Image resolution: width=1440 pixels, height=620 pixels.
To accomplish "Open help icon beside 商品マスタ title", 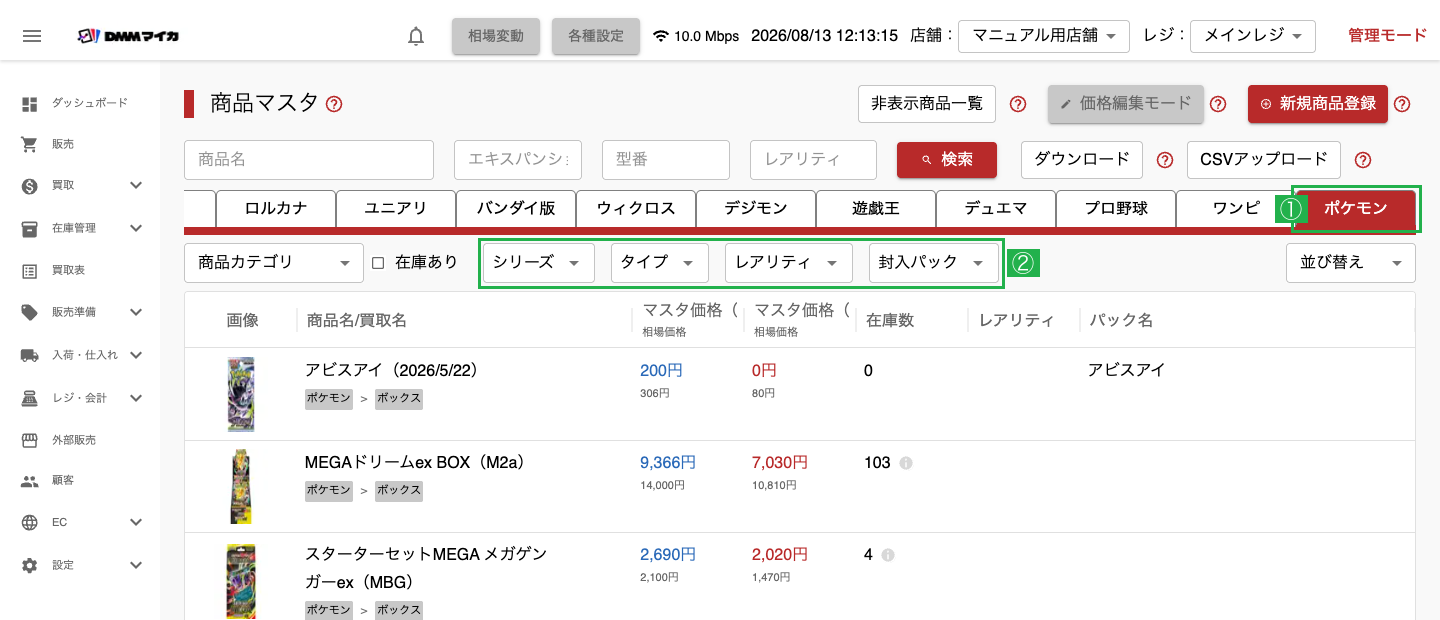I will tap(334, 104).
